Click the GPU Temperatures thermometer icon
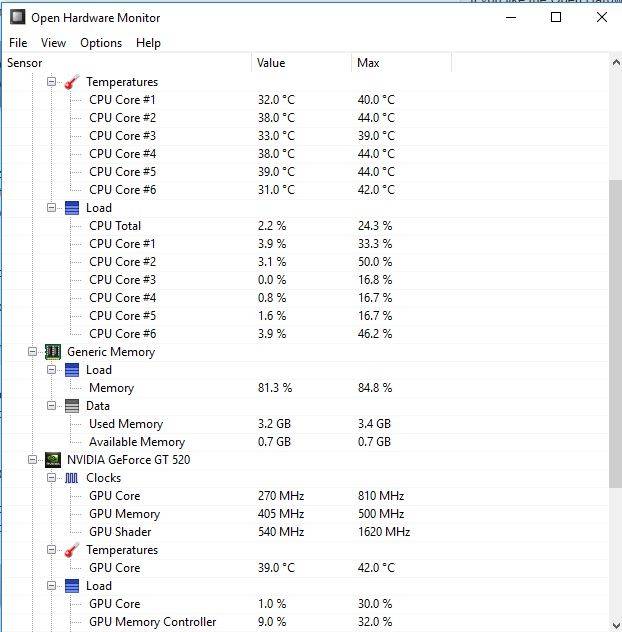622x632 pixels. tap(72, 550)
